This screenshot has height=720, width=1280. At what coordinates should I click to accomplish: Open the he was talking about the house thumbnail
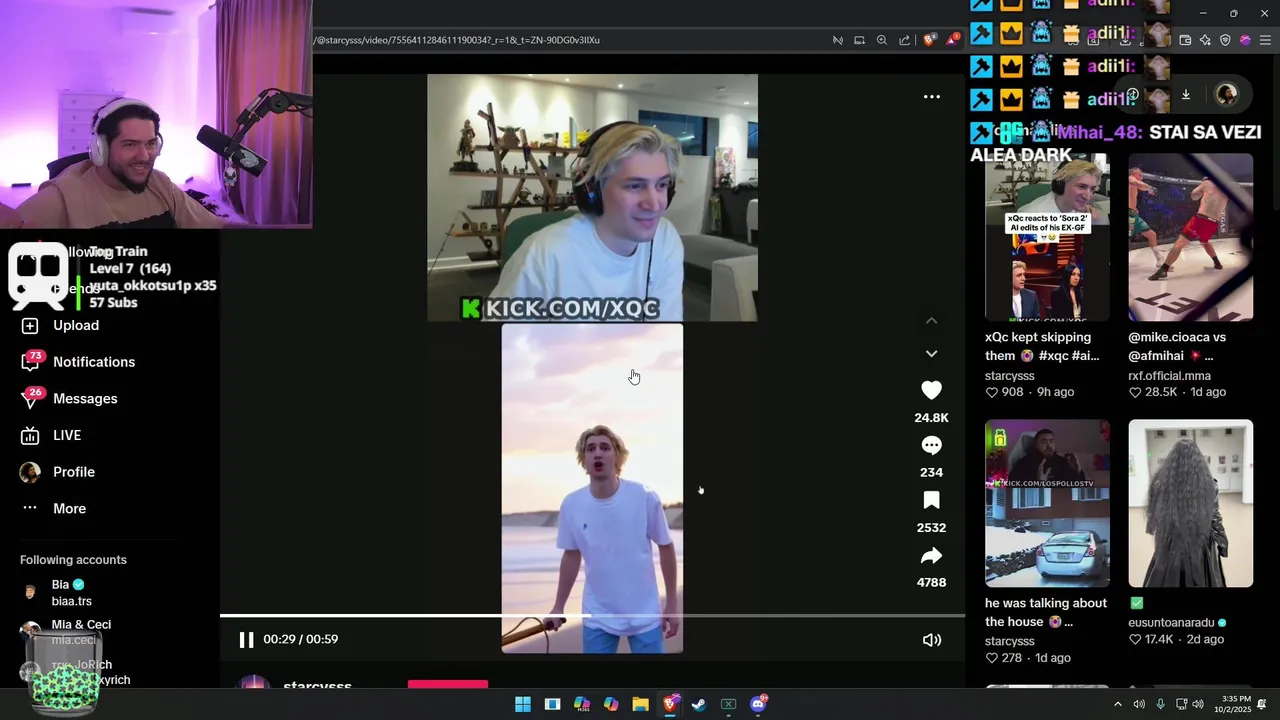pyautogui.click(x=1047, y=503)
